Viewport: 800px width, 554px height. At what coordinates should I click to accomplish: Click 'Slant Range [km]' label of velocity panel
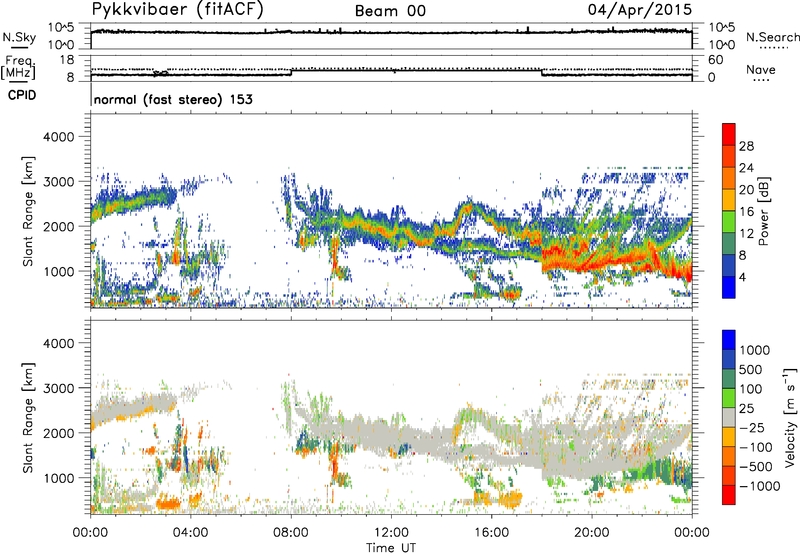[28, 417]
